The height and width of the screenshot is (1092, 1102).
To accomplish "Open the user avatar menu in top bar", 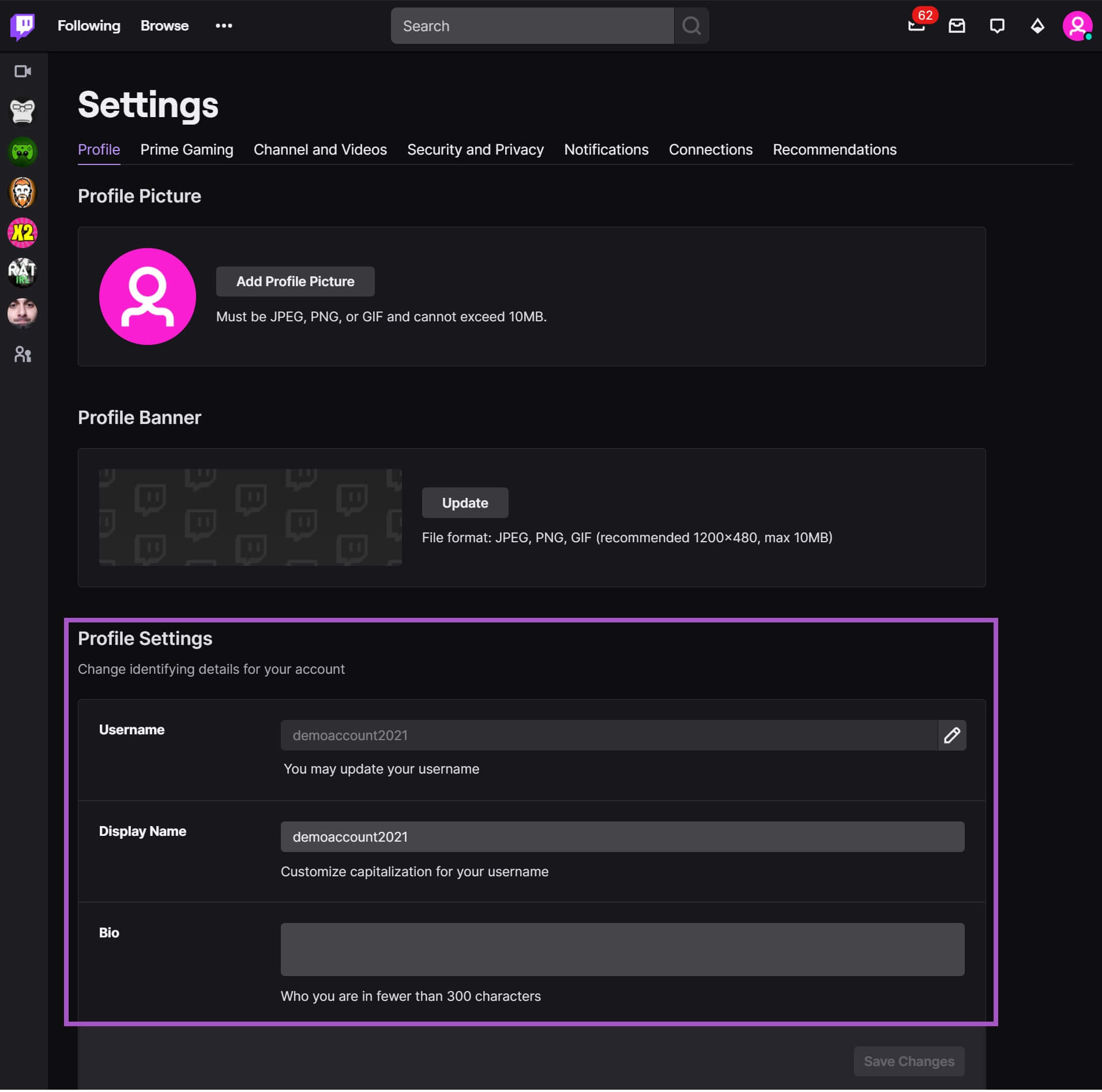I will pos(1077,26).
